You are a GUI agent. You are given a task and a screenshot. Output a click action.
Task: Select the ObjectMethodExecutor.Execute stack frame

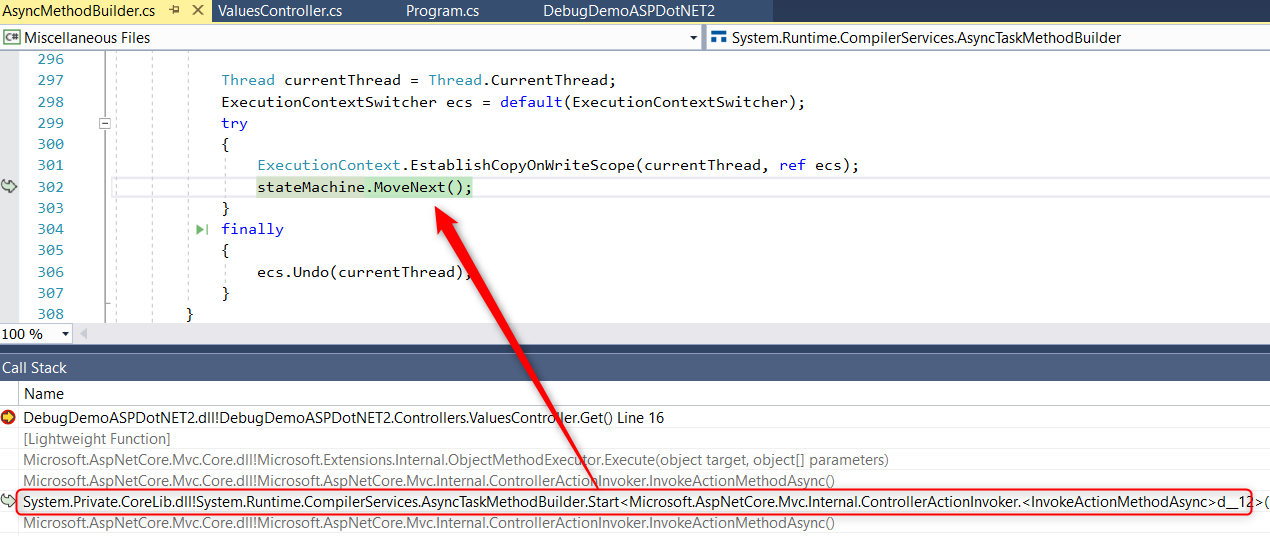[x=455, y=460]
